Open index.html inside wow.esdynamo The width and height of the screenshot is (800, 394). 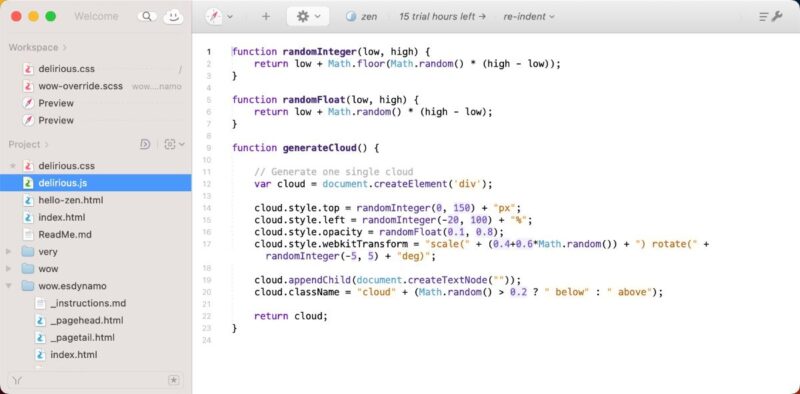74,355
